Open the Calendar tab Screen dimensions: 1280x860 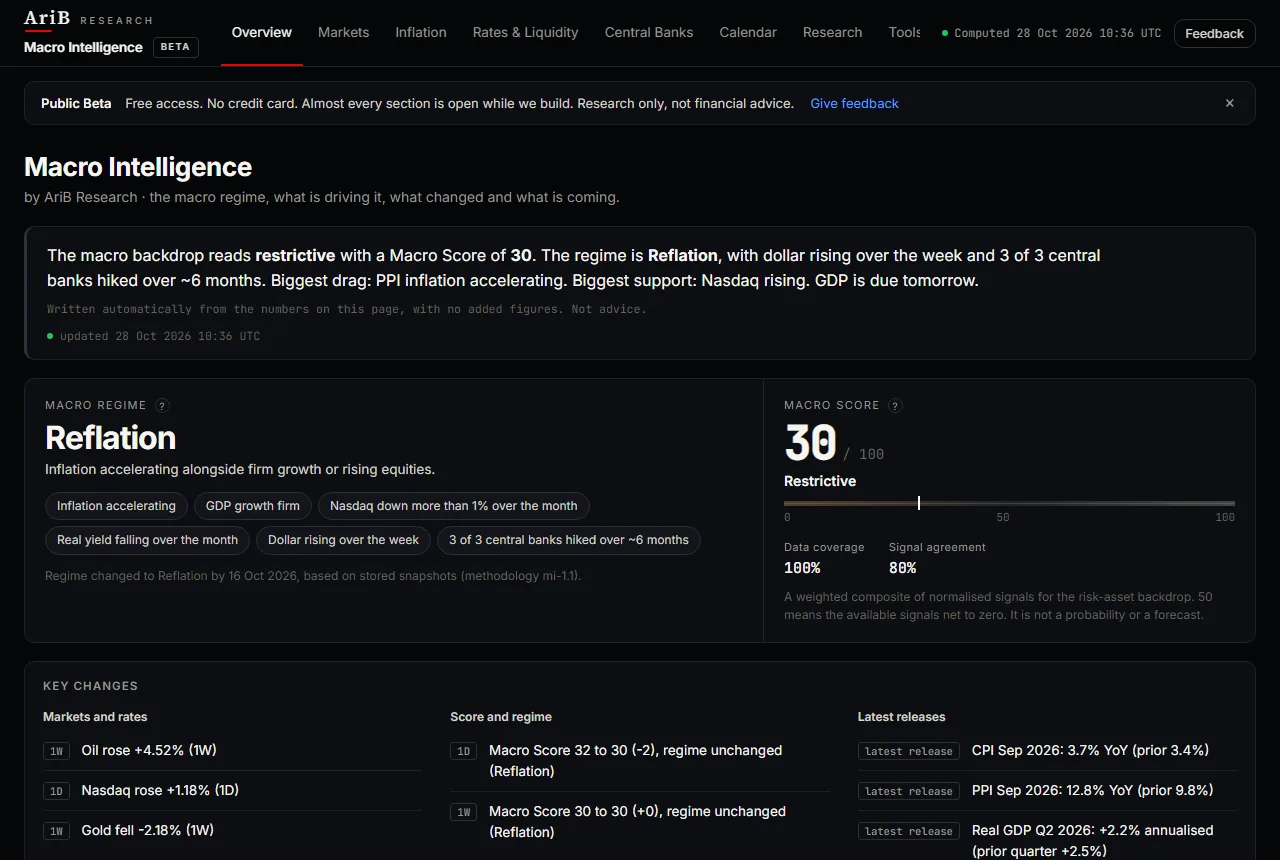748,32
